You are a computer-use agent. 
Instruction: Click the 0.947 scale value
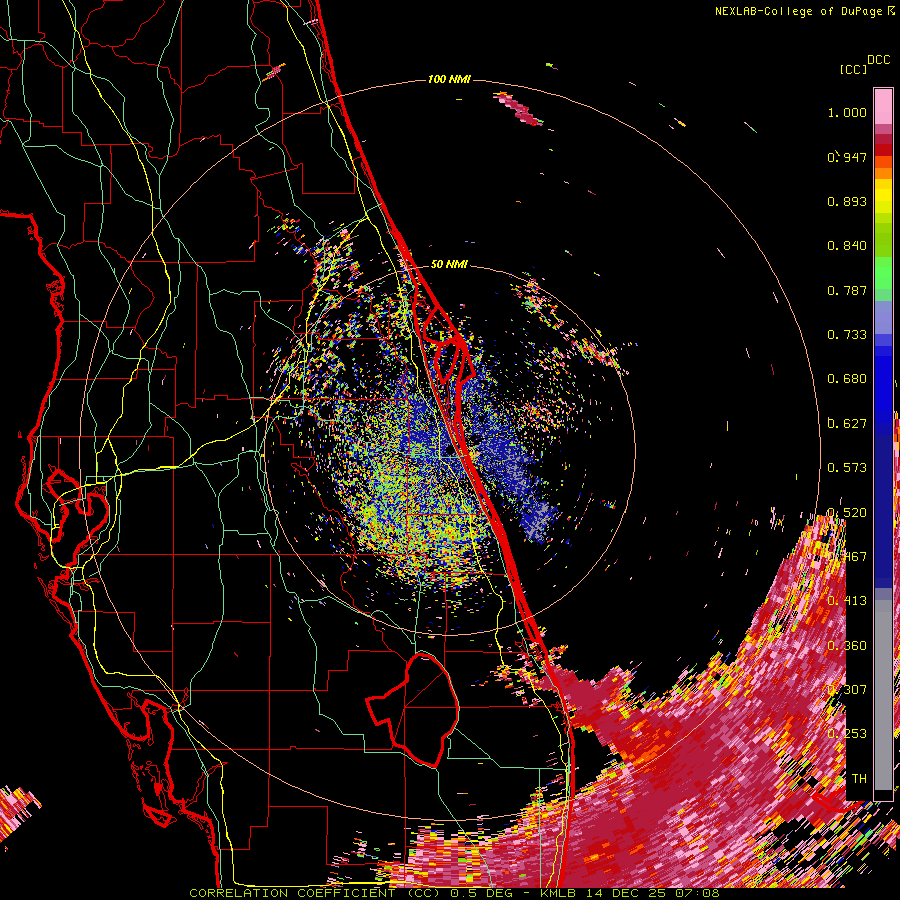tap(847, 157)
